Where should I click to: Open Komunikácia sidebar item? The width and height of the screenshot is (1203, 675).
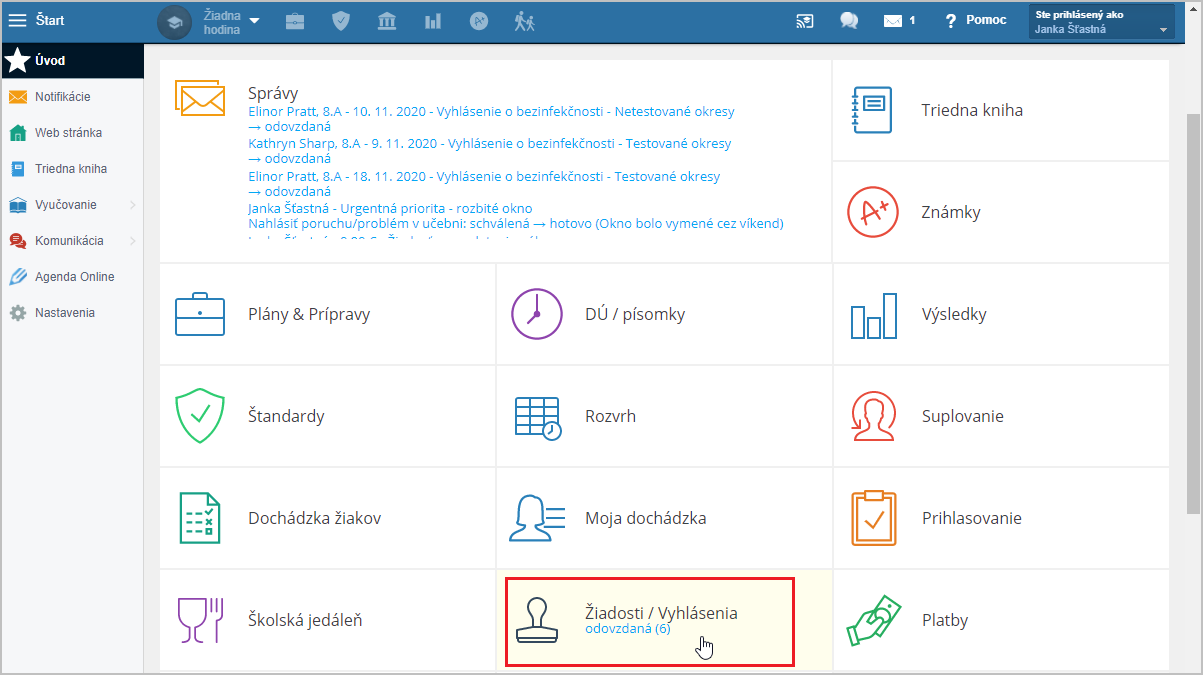pos(69,241)
